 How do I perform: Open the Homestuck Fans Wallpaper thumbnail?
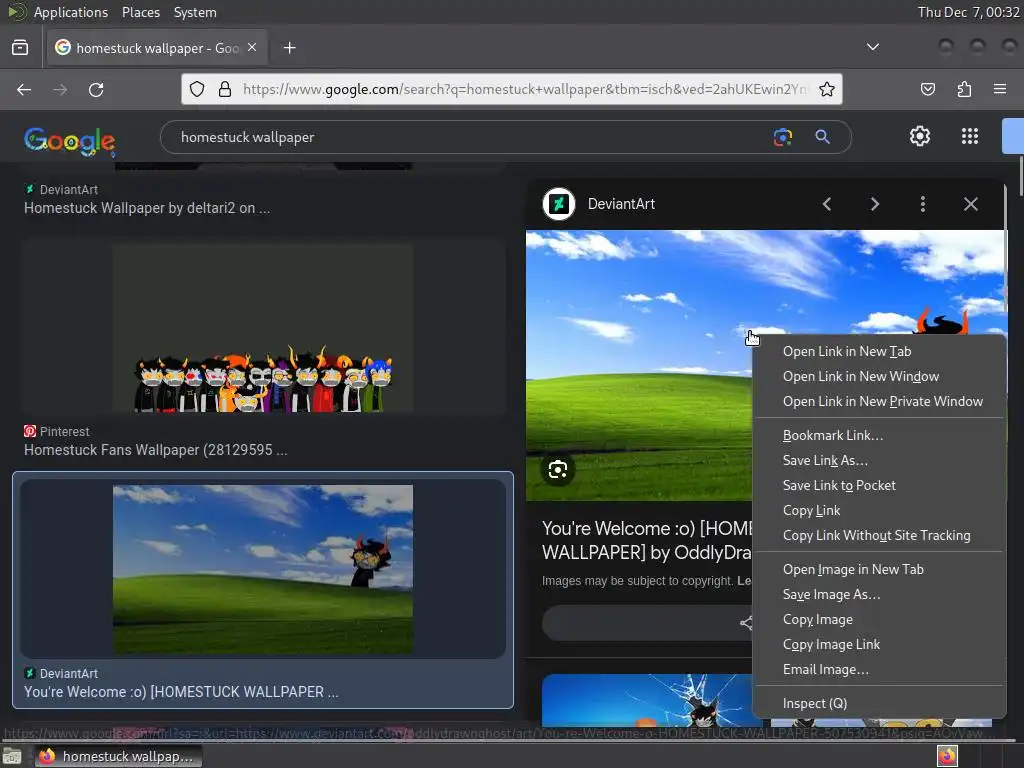(x=263, y=328)
